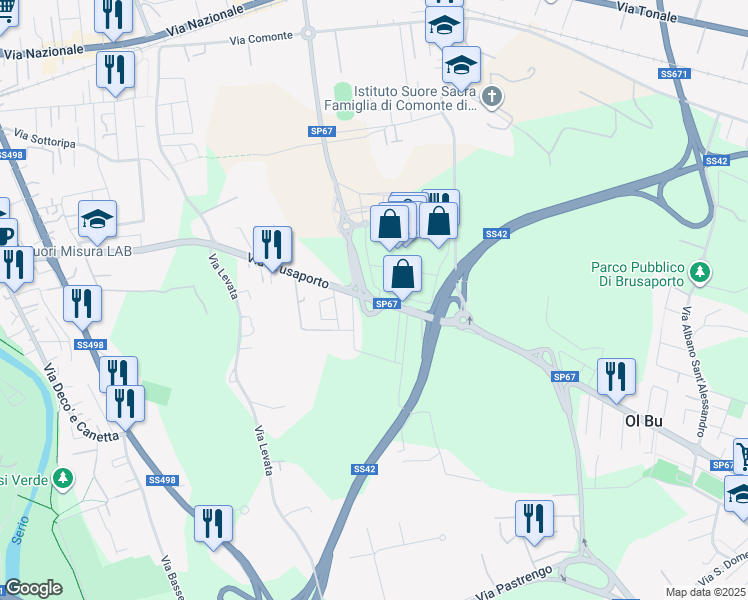748x600 pixels.
Task: Open the shopping cart marker at right edge
Action: click(x=741, y=456)
